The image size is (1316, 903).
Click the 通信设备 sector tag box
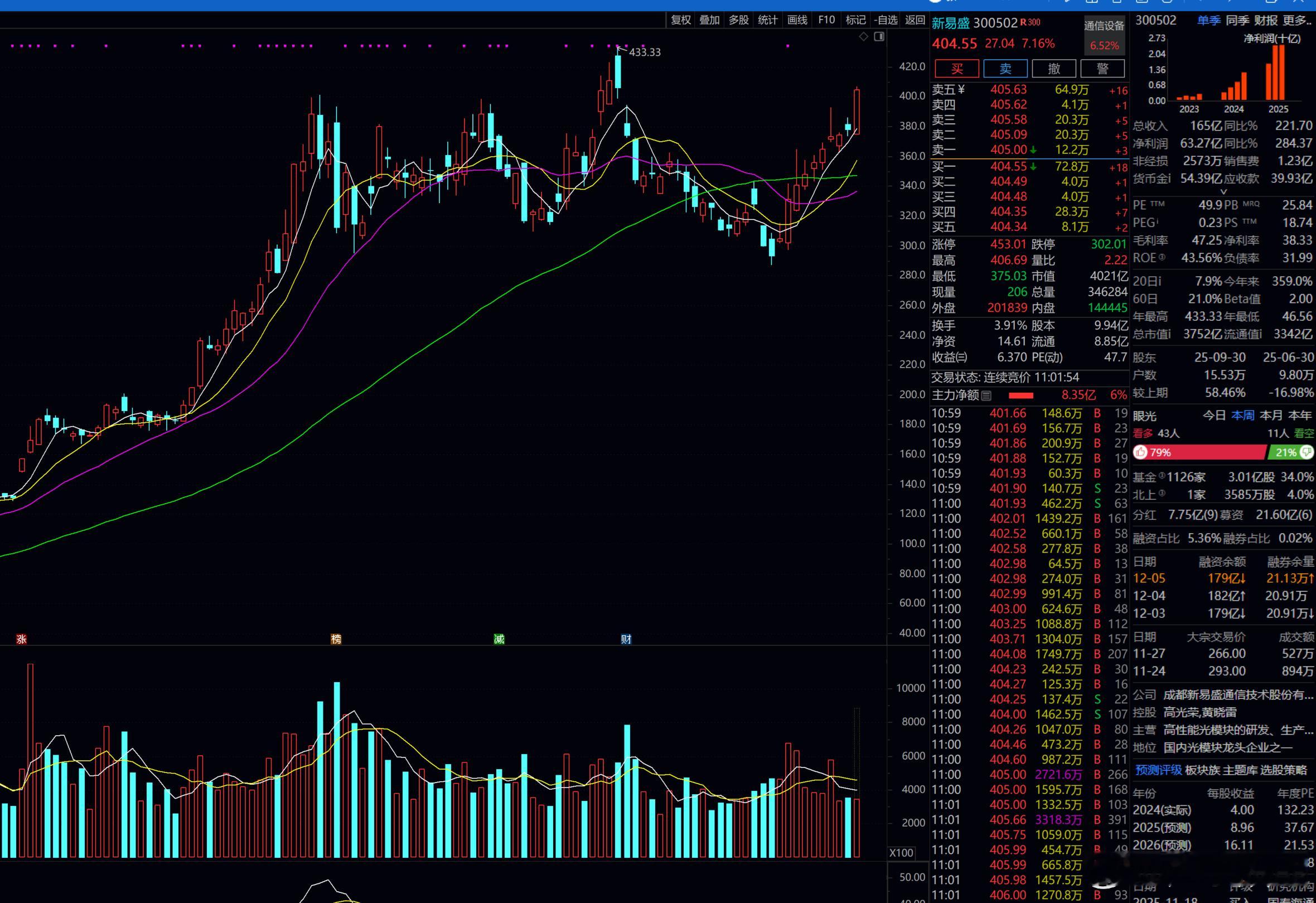(1104, 35)
